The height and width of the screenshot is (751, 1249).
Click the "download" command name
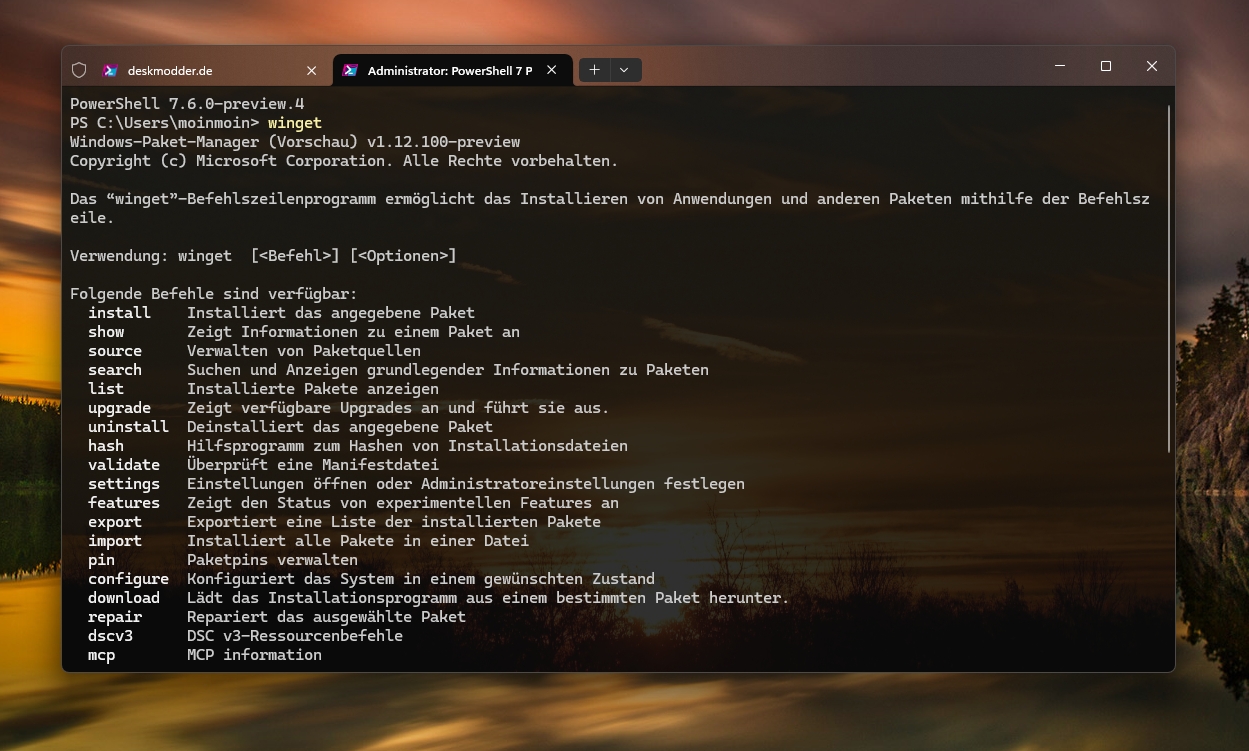pos(124,598)
